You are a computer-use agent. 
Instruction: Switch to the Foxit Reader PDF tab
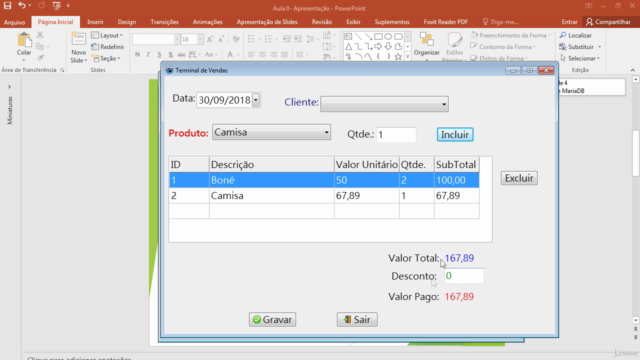click(x=445, y=22)
